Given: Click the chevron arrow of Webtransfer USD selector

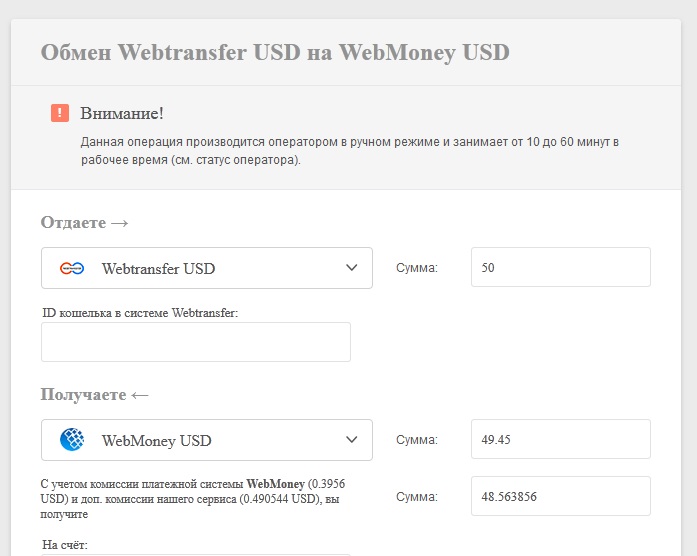Looking at the screenshot, I should [352, 268].
